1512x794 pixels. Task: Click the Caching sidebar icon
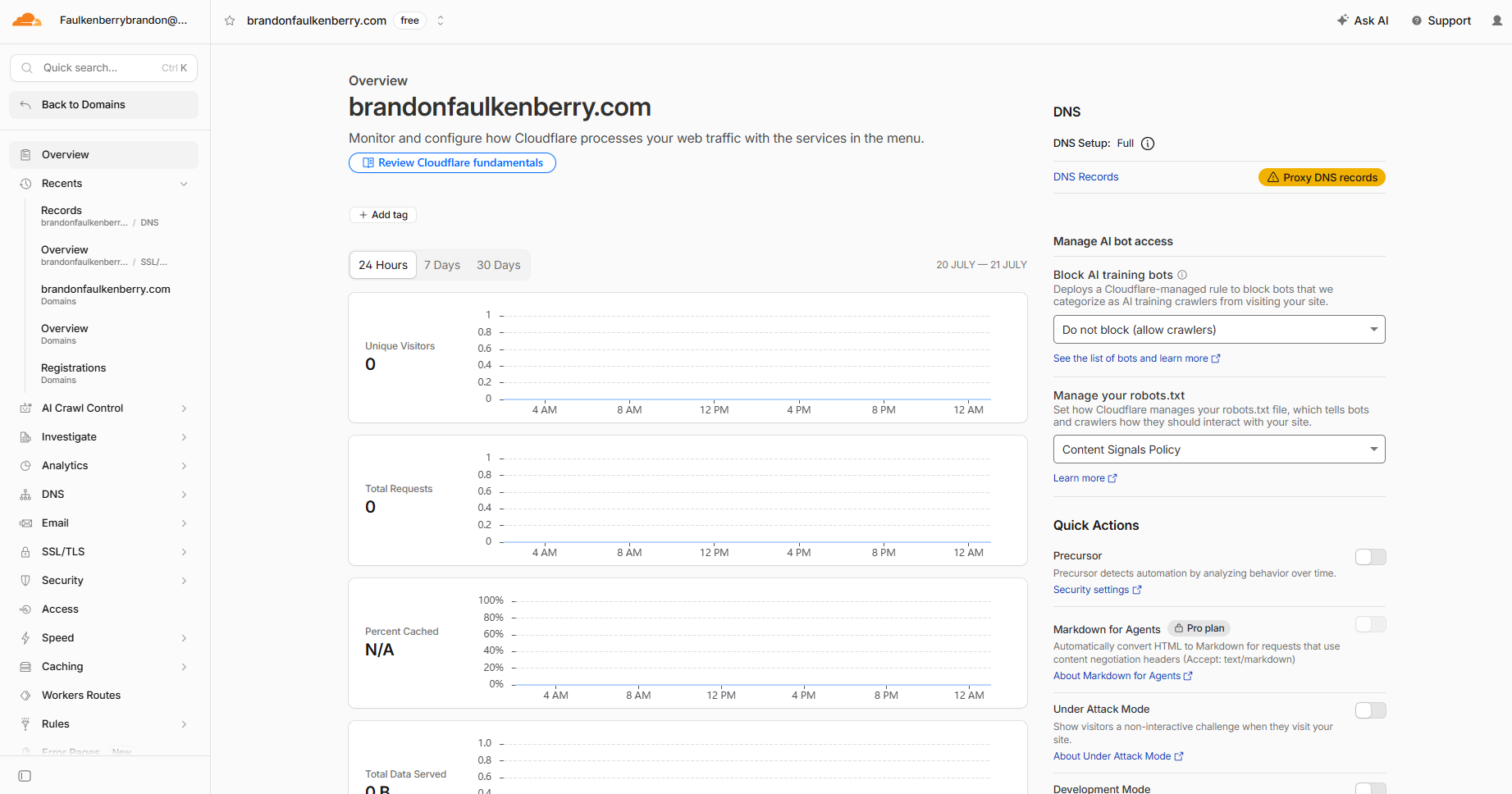pos(25,667)
